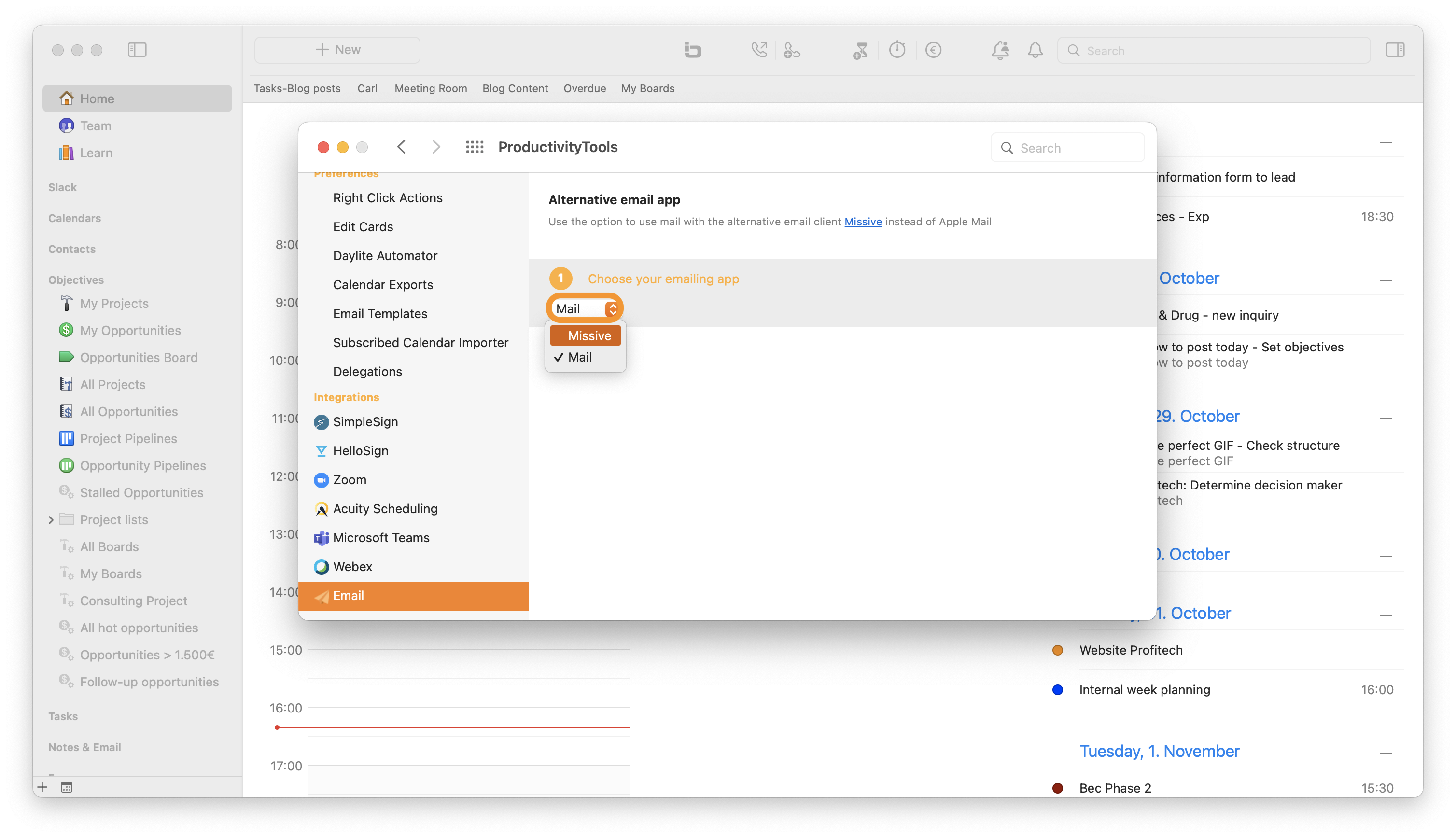The image size is (1456, 838).
Task: Open Learn in the sidebar
Action: tap(137, 153)
